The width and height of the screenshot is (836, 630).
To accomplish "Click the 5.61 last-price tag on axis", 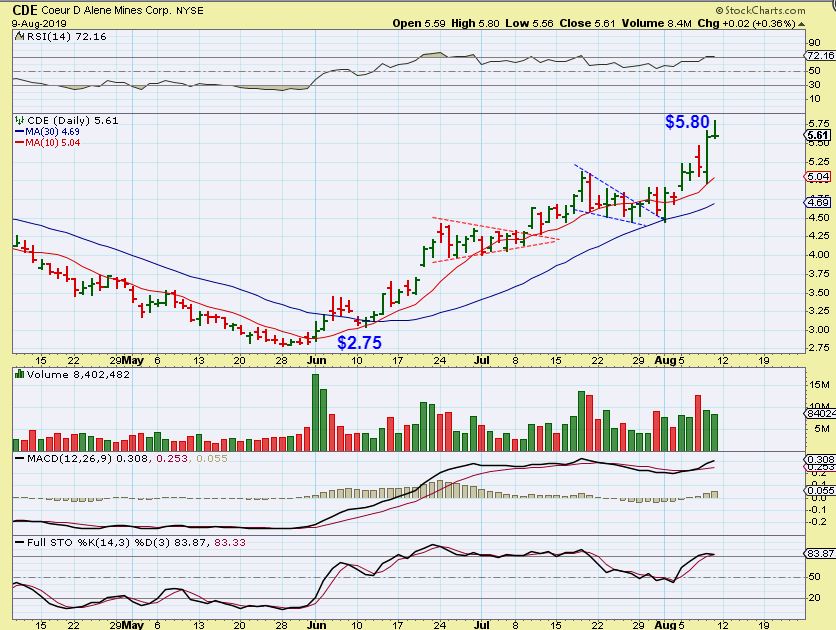I will point(817,135).
